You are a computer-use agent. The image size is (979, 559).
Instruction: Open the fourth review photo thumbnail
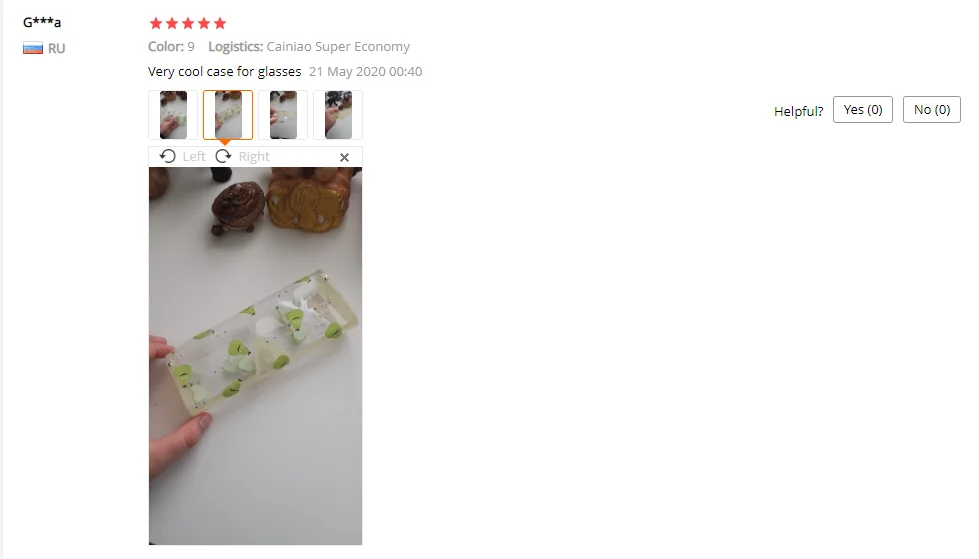[338, 115]
